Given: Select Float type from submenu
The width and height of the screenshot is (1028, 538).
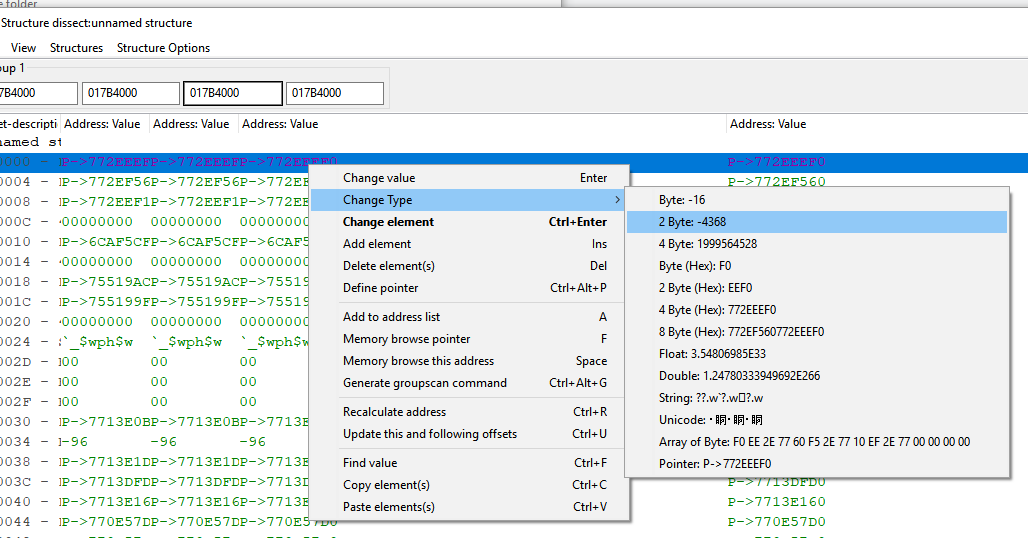Looking at the screenshot, I should tap(714, 354).
